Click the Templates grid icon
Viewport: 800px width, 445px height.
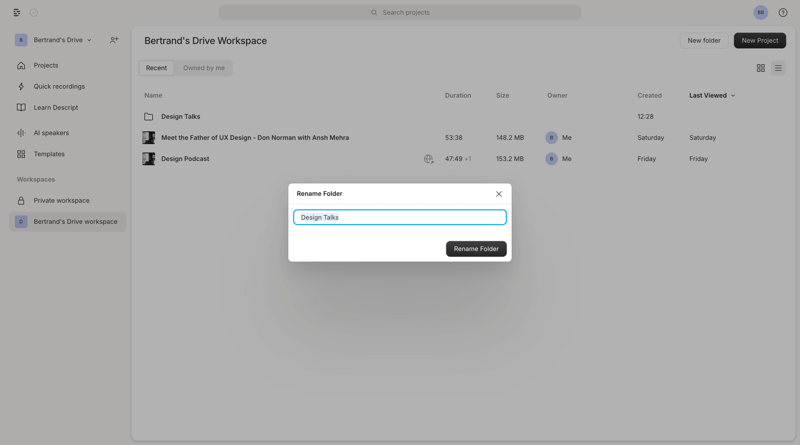(x=21, y=154)
